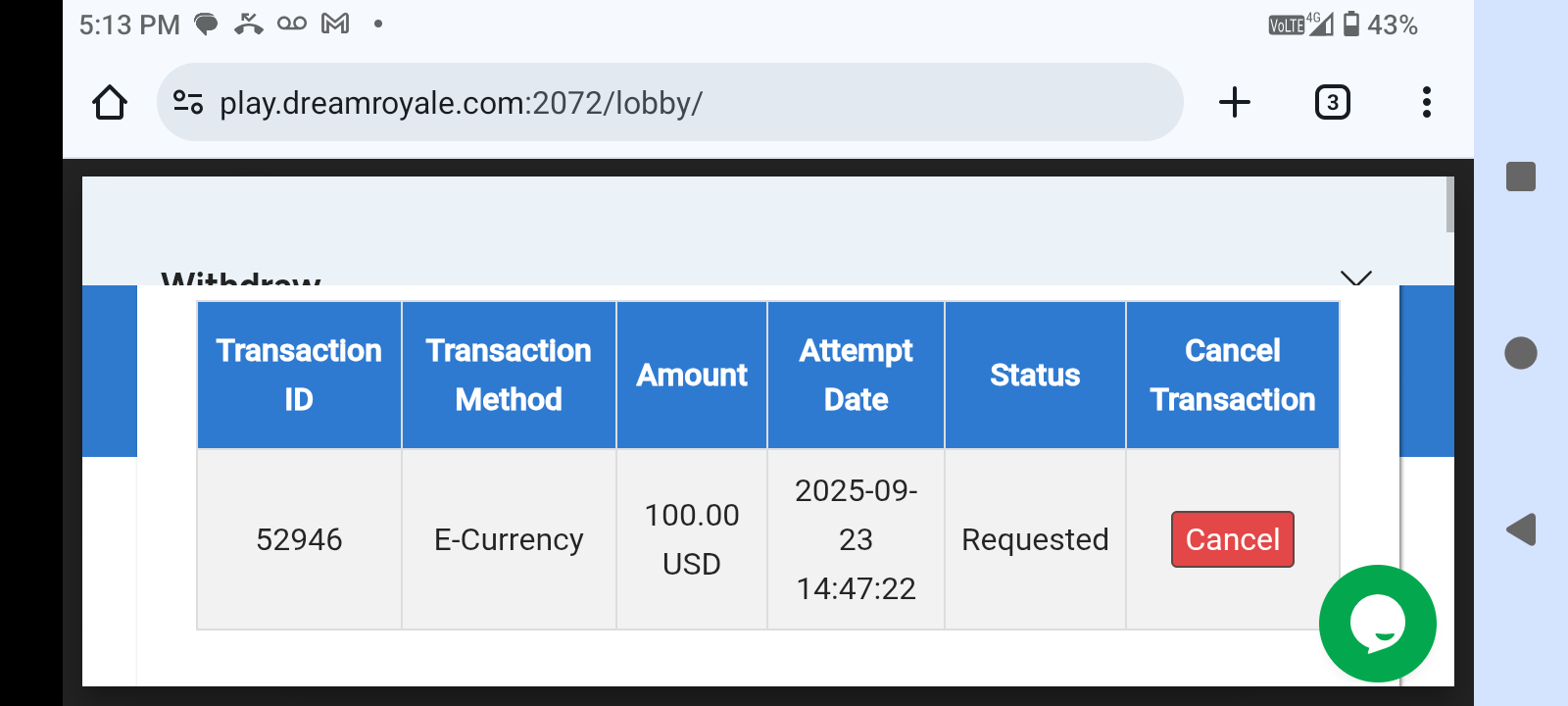The image size is (1568, 706).
Task: Open the browser three-dot menu
Action: tap(1426, 102)
